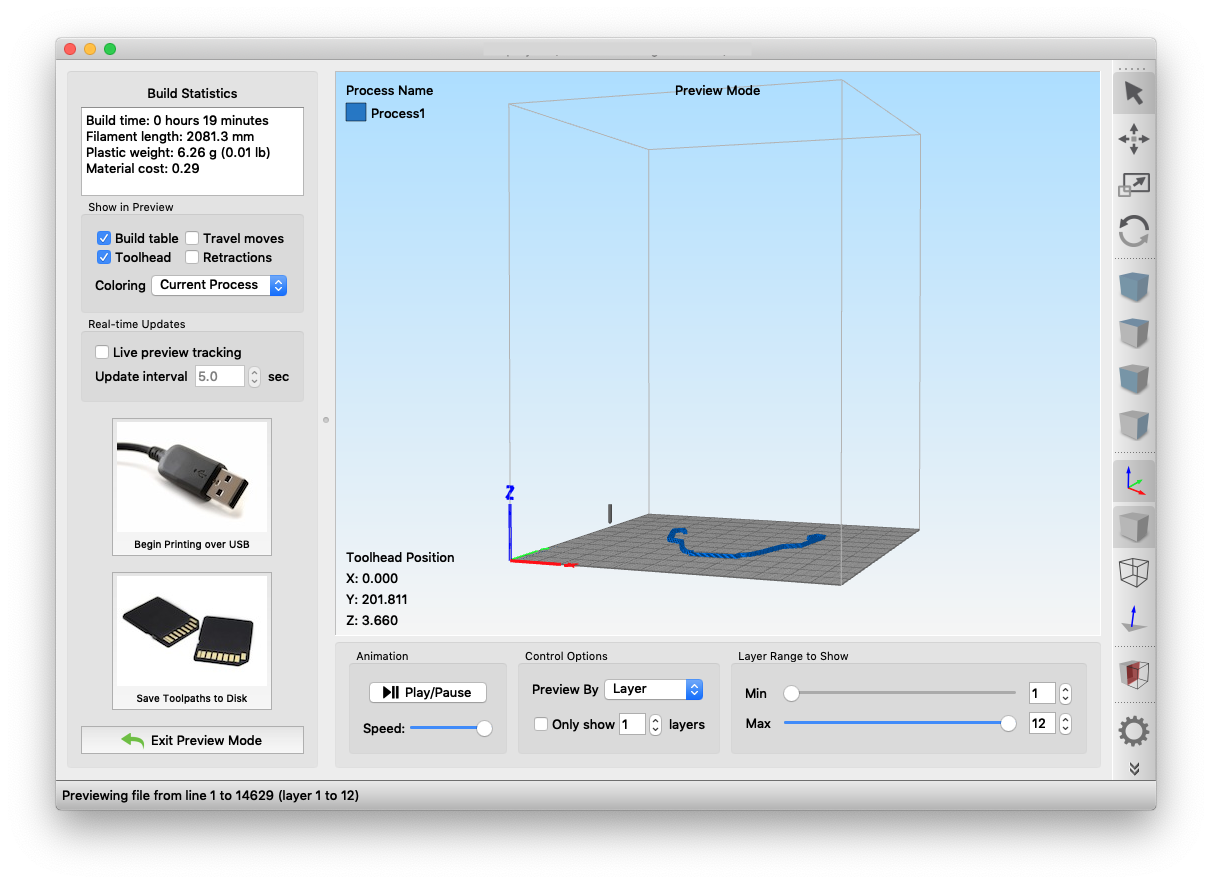The height and width of the screenshot is (884, 1212).
Task: Click the 'Build time: 0 hours 19 minutes' line
Action: click(177, 120)
